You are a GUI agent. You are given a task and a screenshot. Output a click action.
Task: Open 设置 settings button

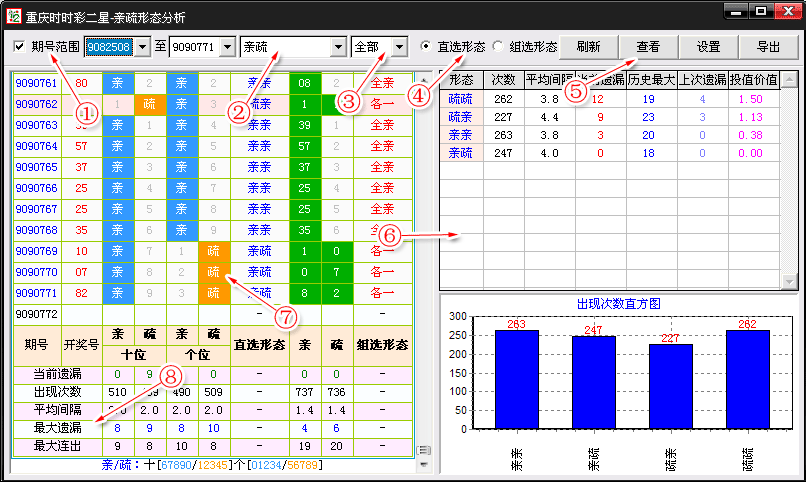(x=709, y=47)
